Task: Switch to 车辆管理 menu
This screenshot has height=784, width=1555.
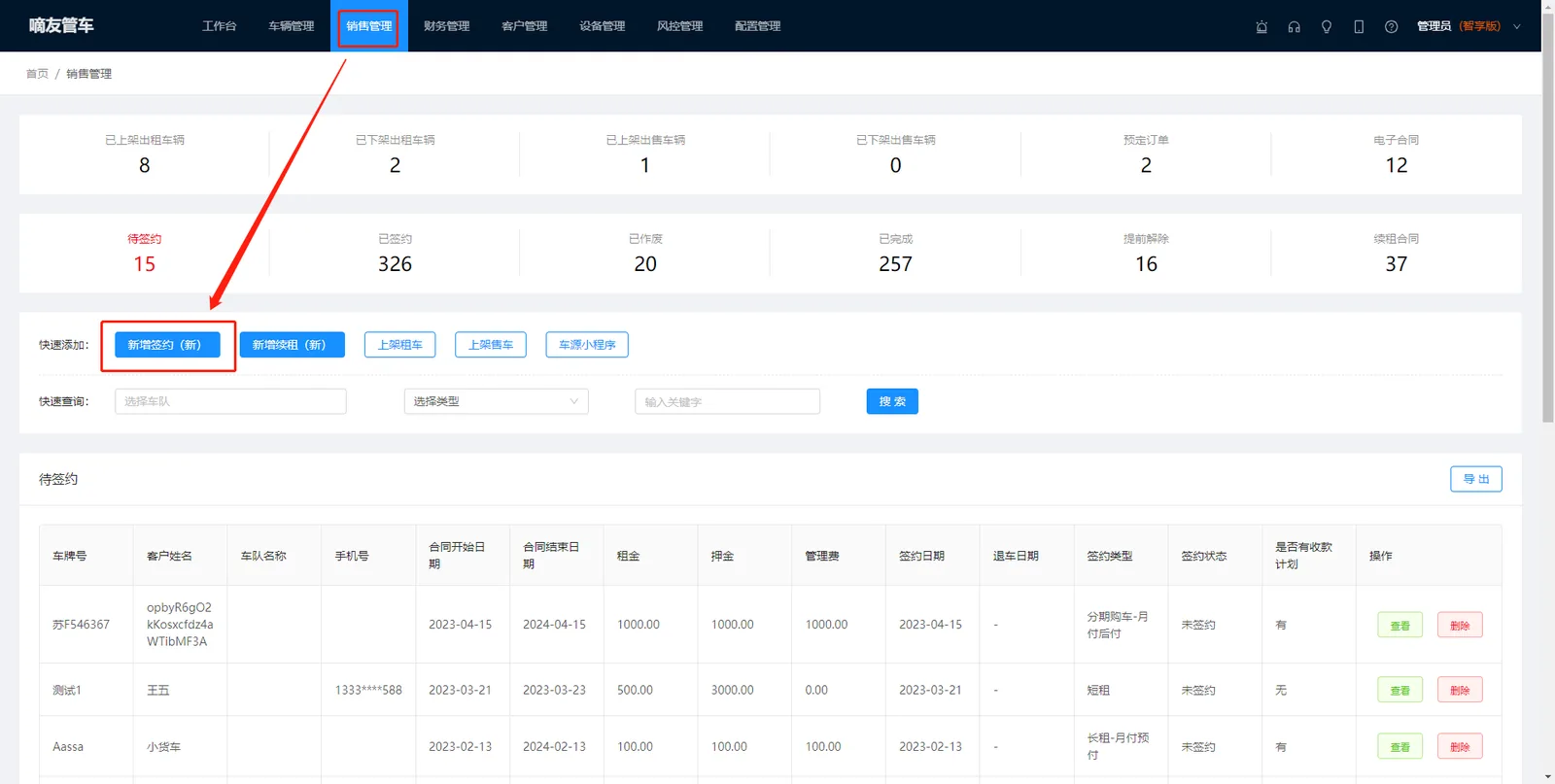Action: [x=291, y=26]
